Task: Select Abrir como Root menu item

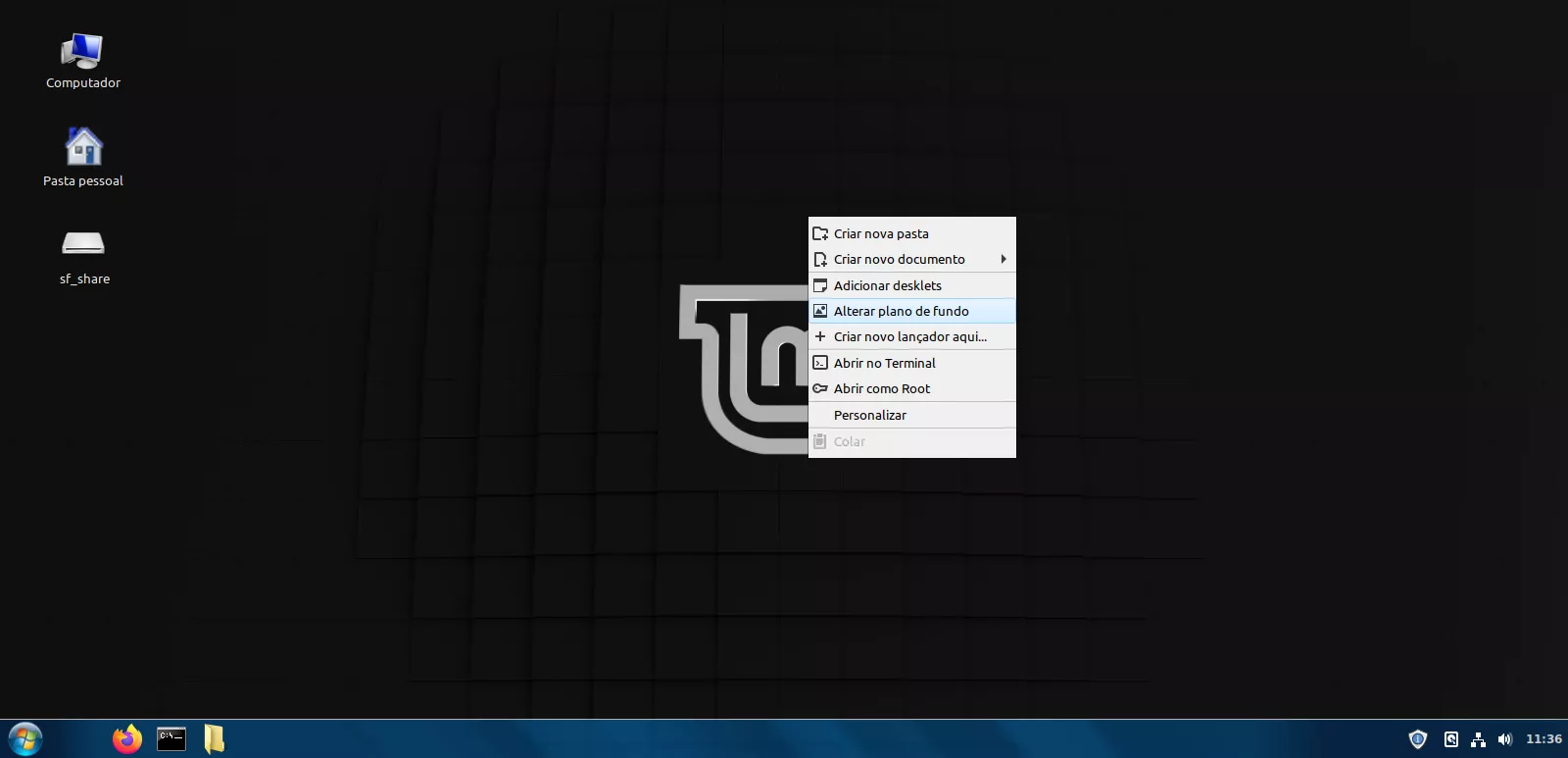Action: [912, 388]
